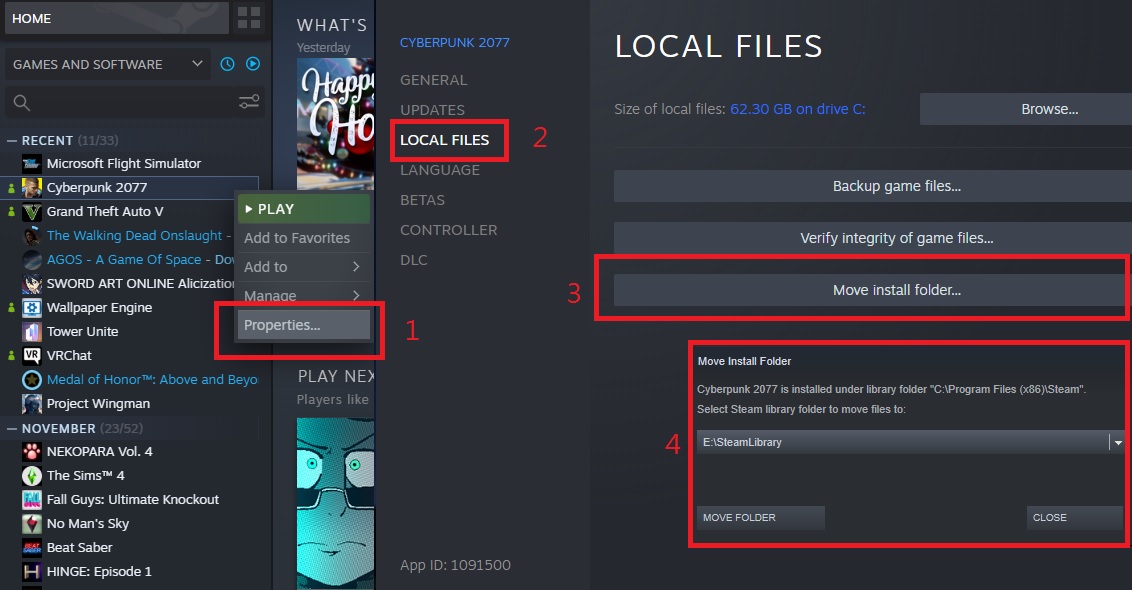This screenshot has width=1132, height=590.
Task: Click the recent activity clock icon
Action: click(x=227, y=64)
